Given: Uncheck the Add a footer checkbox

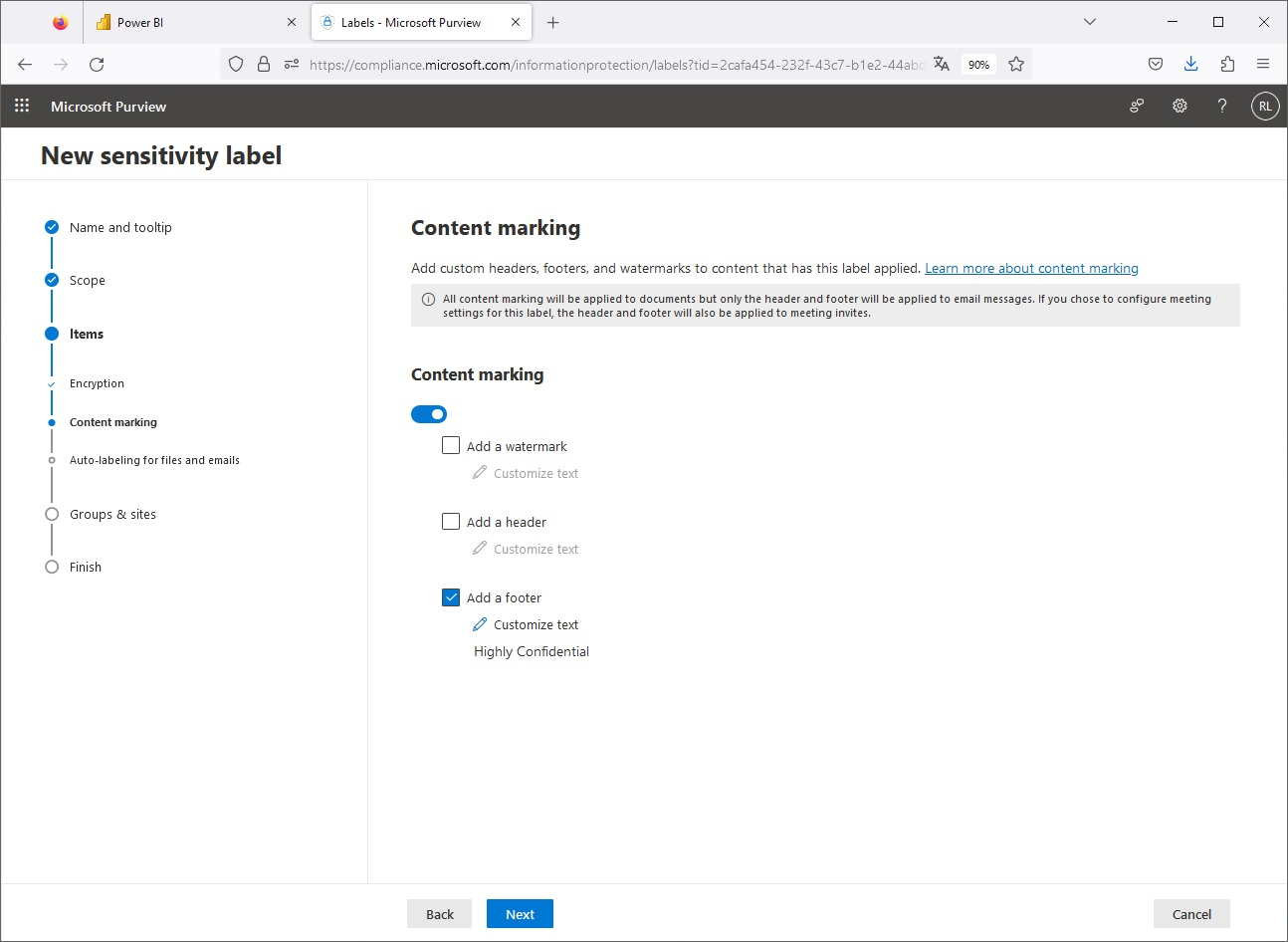Looking at the screenshot, I should (450, 596).
